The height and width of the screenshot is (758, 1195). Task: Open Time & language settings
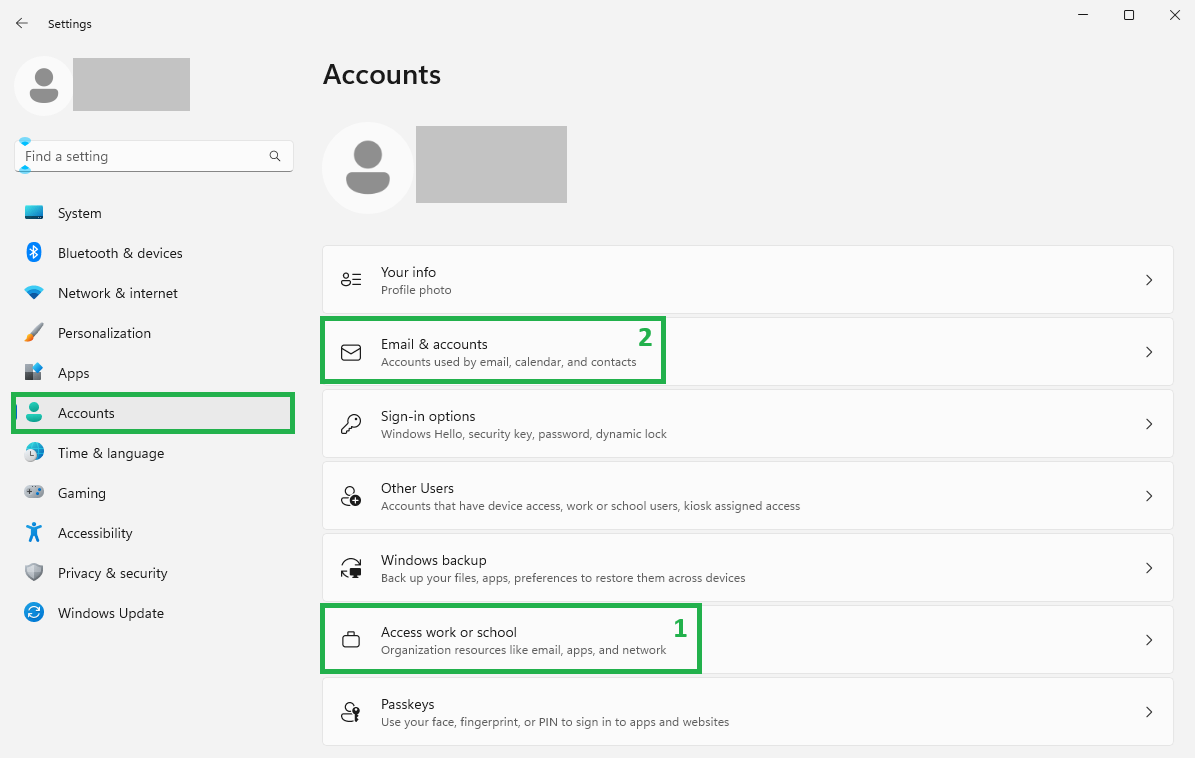click(x=153, y=453)
